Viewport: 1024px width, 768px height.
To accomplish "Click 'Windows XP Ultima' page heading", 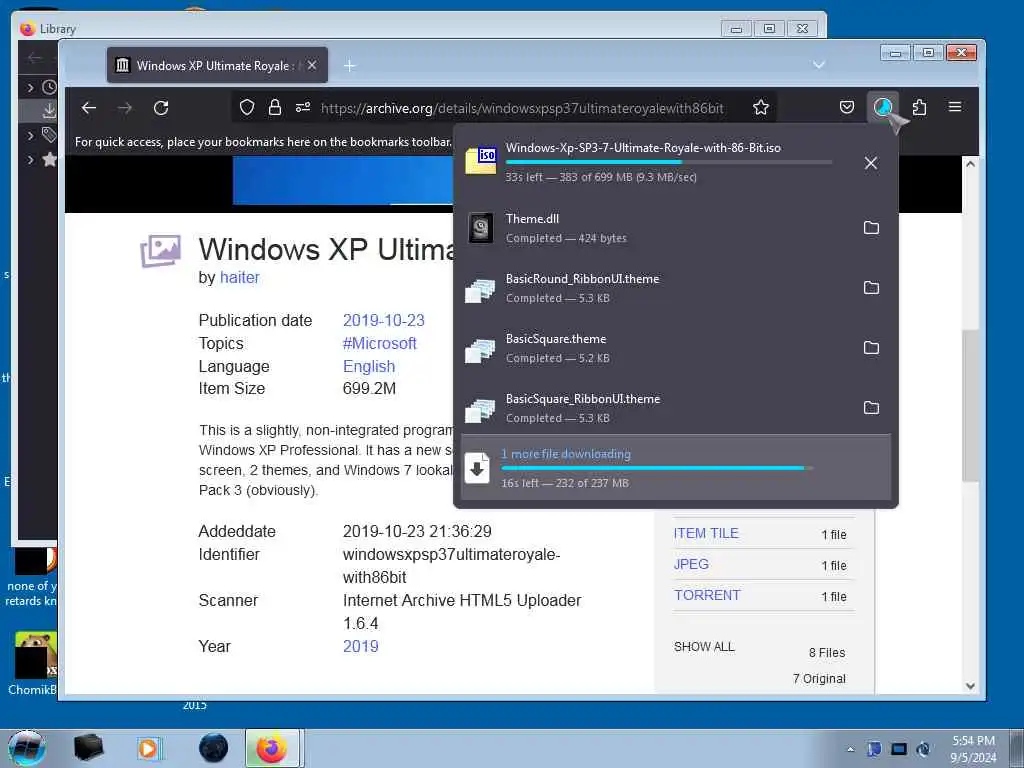I will 326,249.
